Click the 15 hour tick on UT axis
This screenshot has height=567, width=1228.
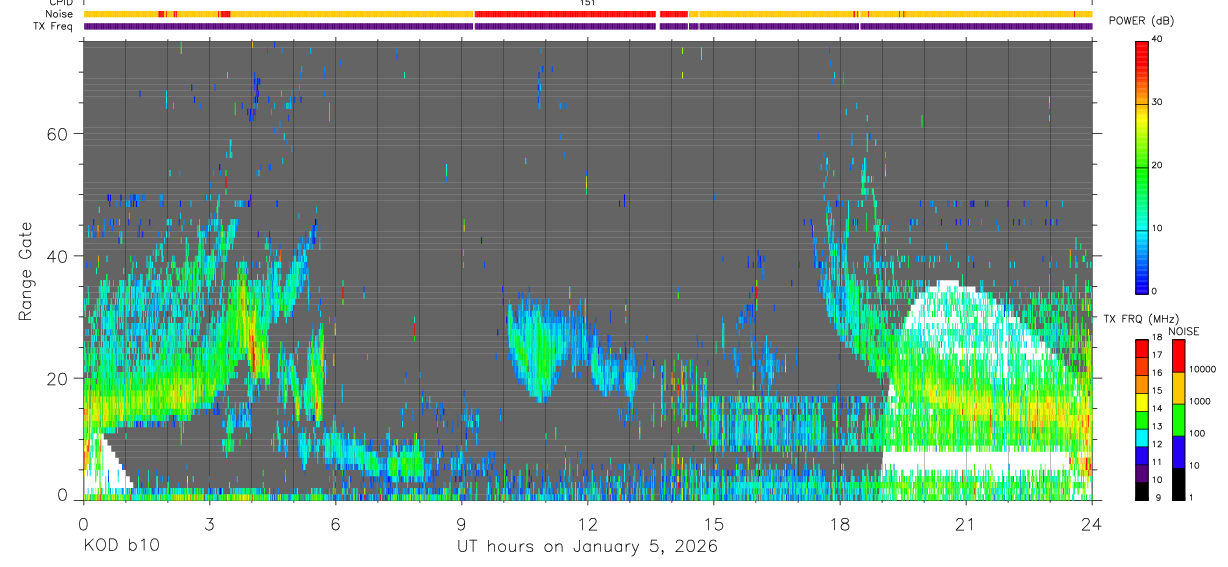click(713, 523)
